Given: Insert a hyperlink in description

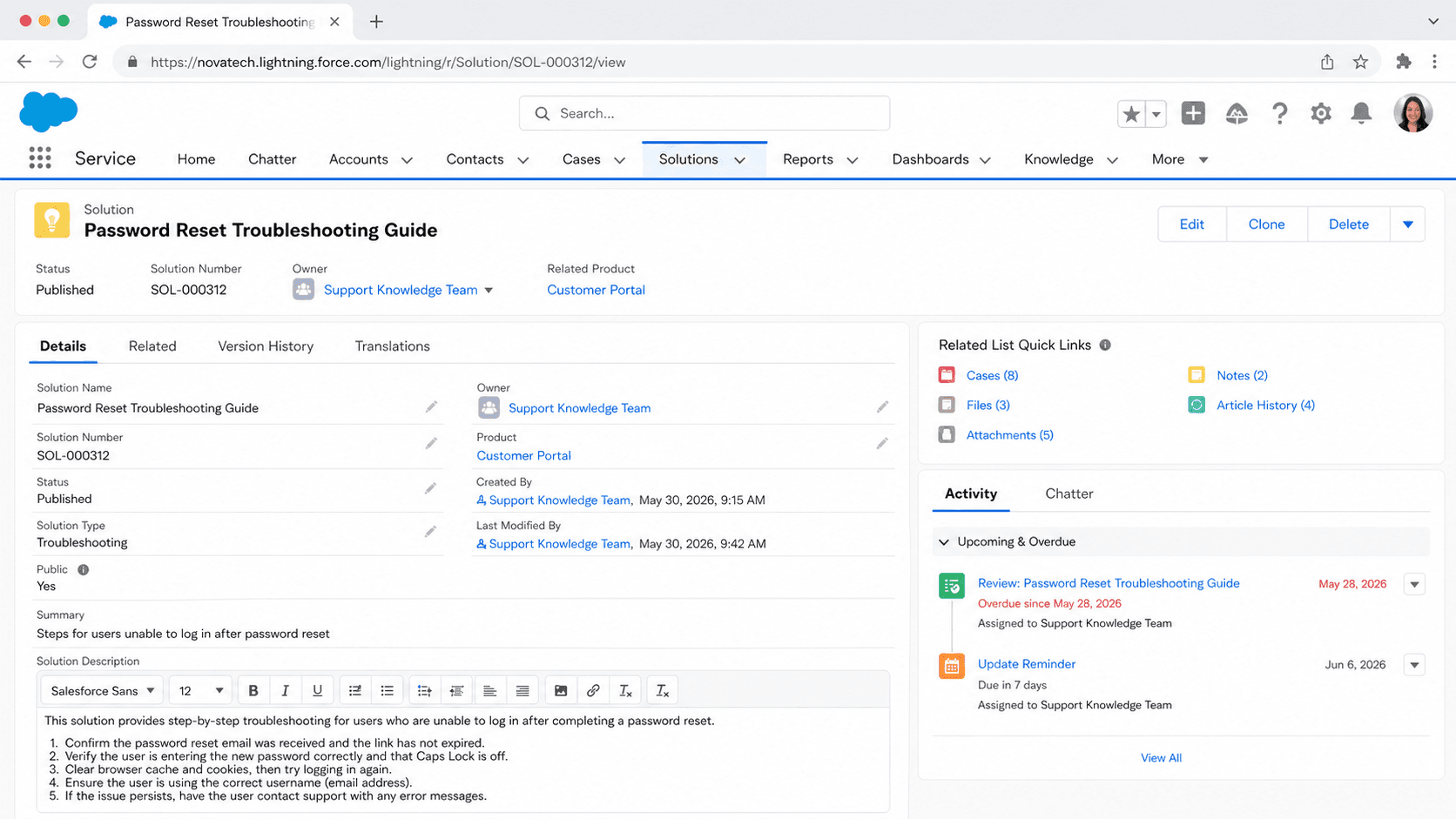Looking at the screenshot, I should 593,690.
